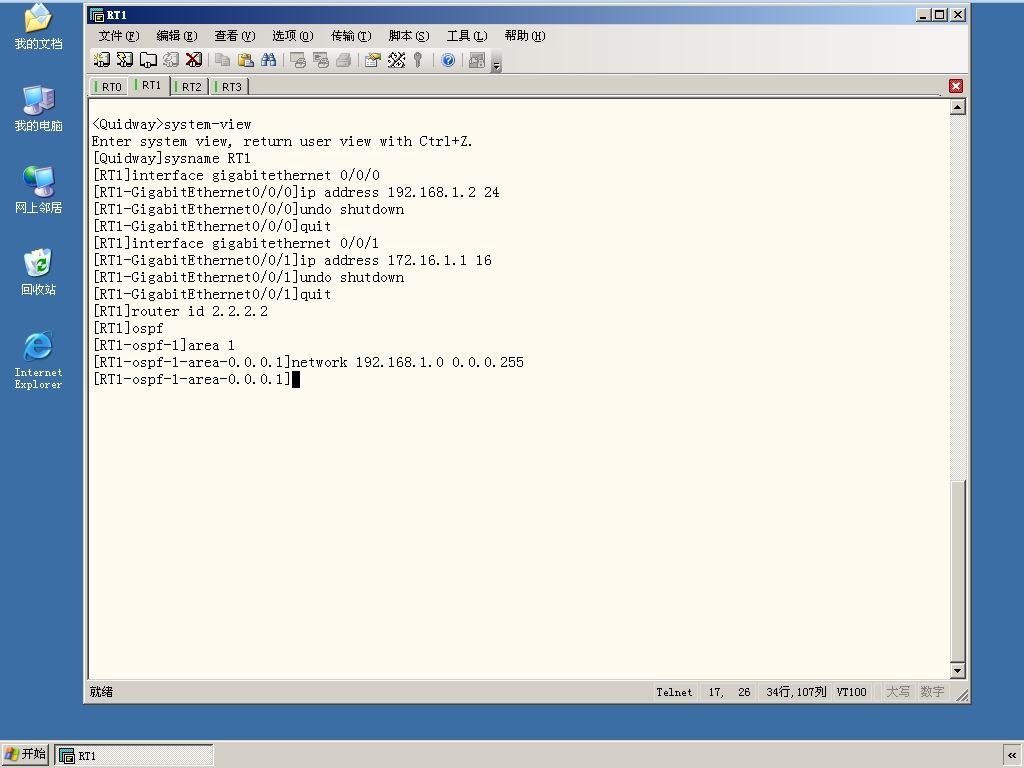Click the '大写' caps lock indicator
This screenshot has height=768, width=1024.
(x=897, y=692)
